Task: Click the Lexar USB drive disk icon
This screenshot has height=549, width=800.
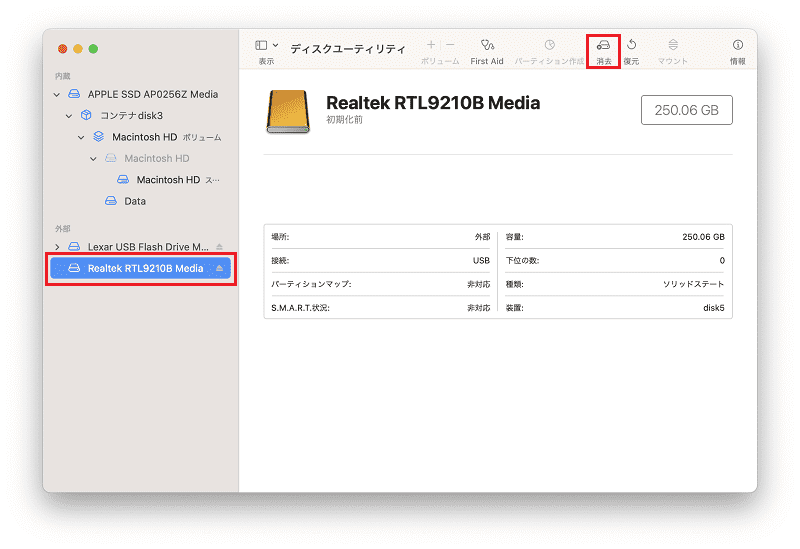Action: coord(74,246)
